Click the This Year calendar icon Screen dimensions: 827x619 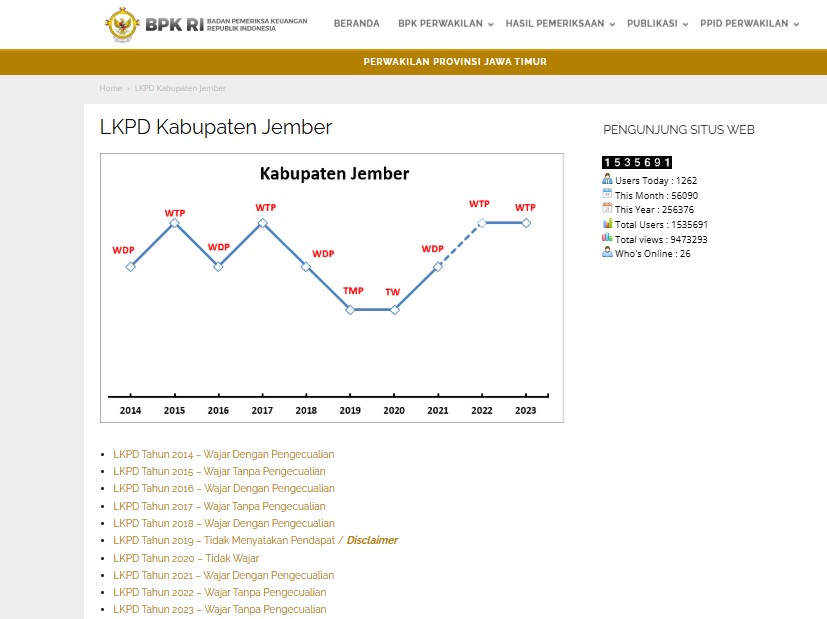click(x=608, y=208)
